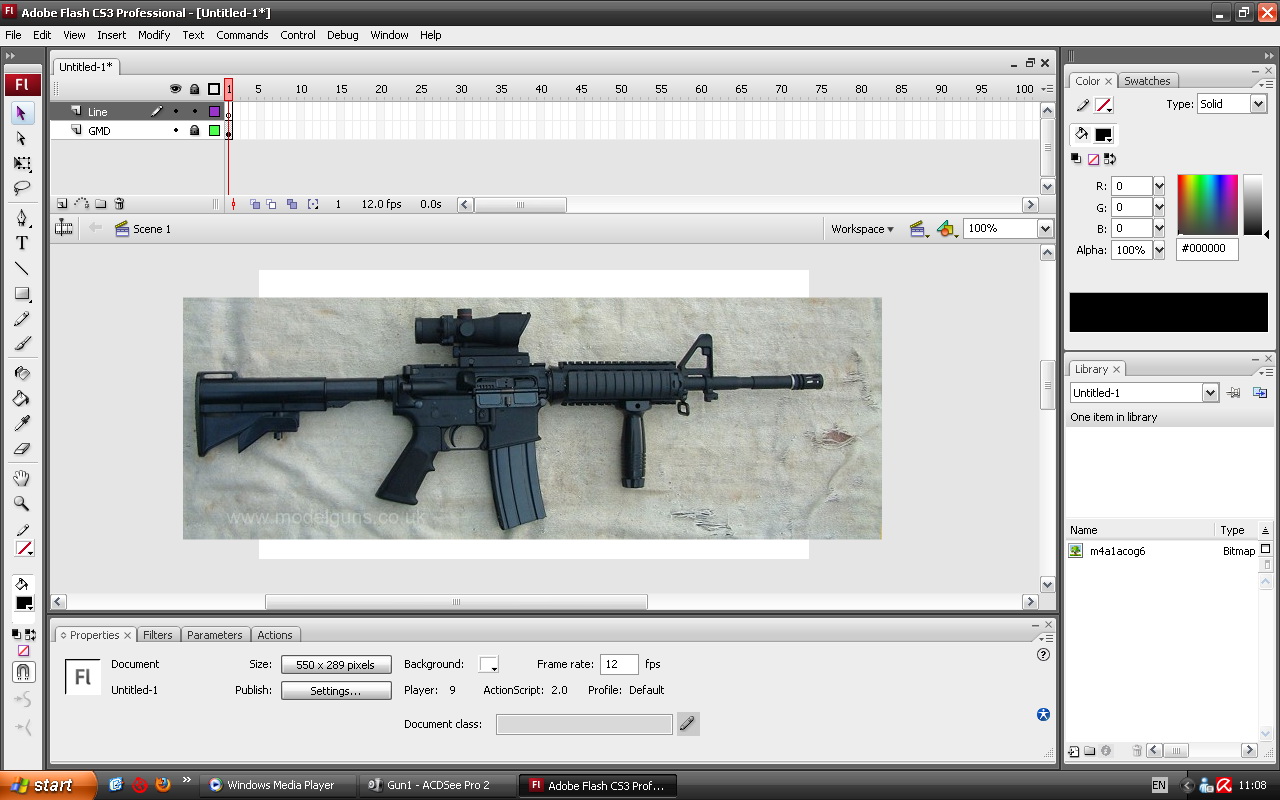Expand the stage zoom percentage dropdown

(x=1045, y=229)
